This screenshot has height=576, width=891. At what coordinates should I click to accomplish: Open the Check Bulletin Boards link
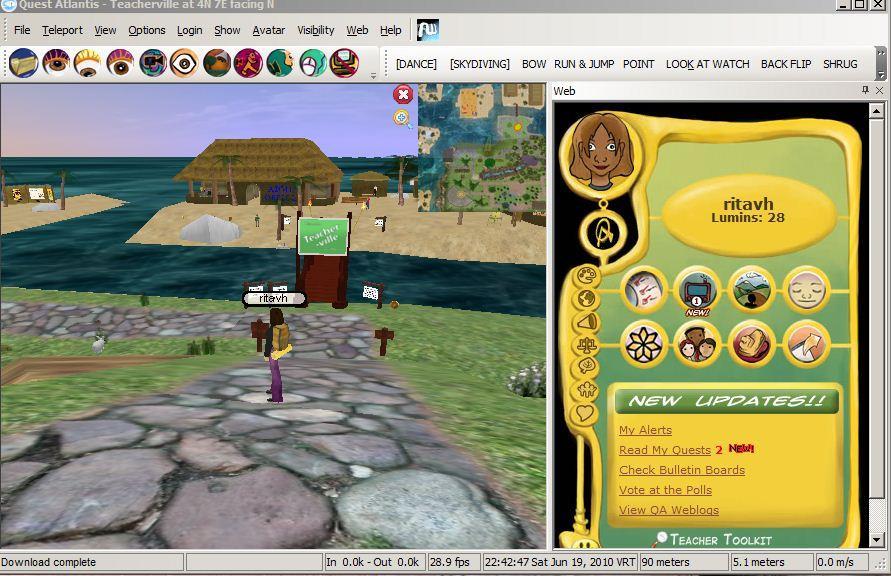tap(682, 470)
